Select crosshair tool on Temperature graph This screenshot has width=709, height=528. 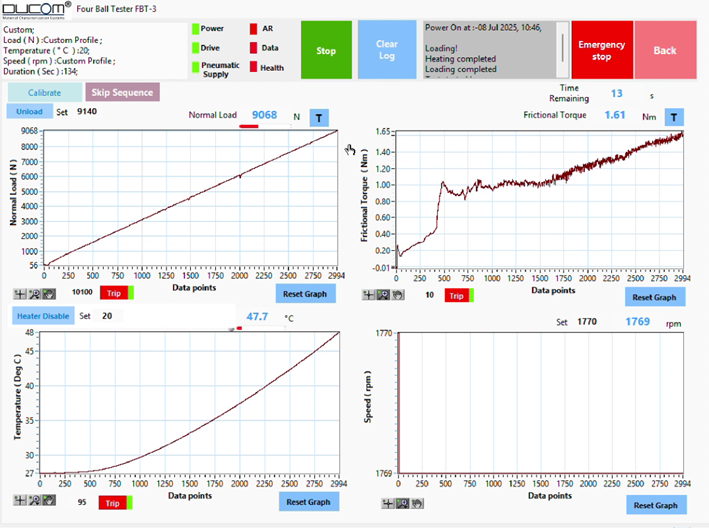(20, 501)
